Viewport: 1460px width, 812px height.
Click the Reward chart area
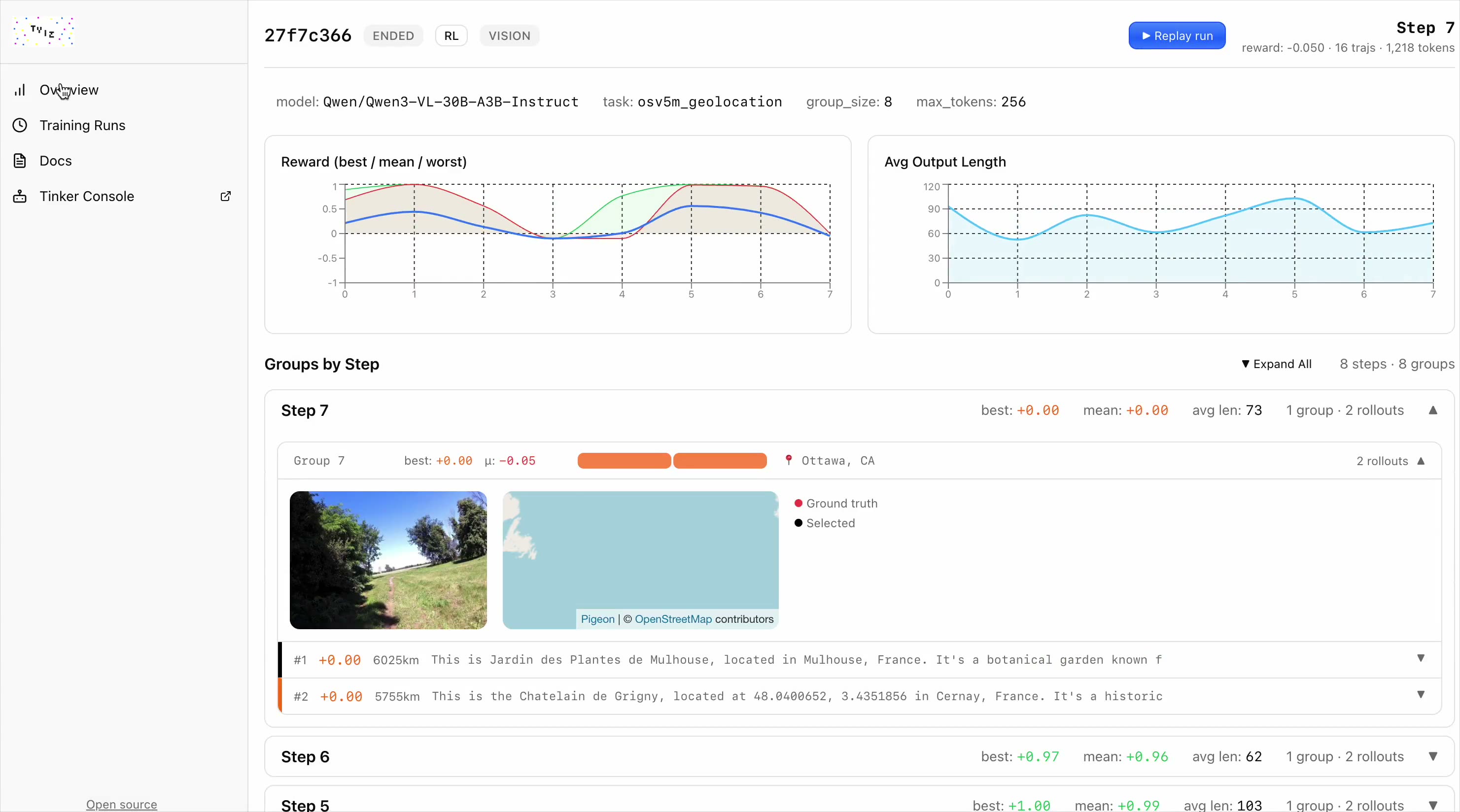587,234
